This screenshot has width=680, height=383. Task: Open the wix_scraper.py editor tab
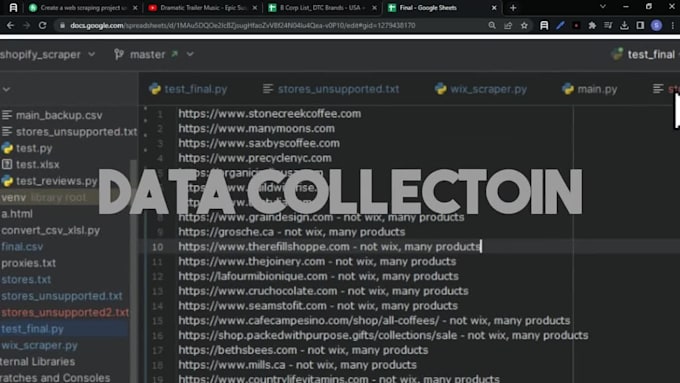(x=481, y=89)
